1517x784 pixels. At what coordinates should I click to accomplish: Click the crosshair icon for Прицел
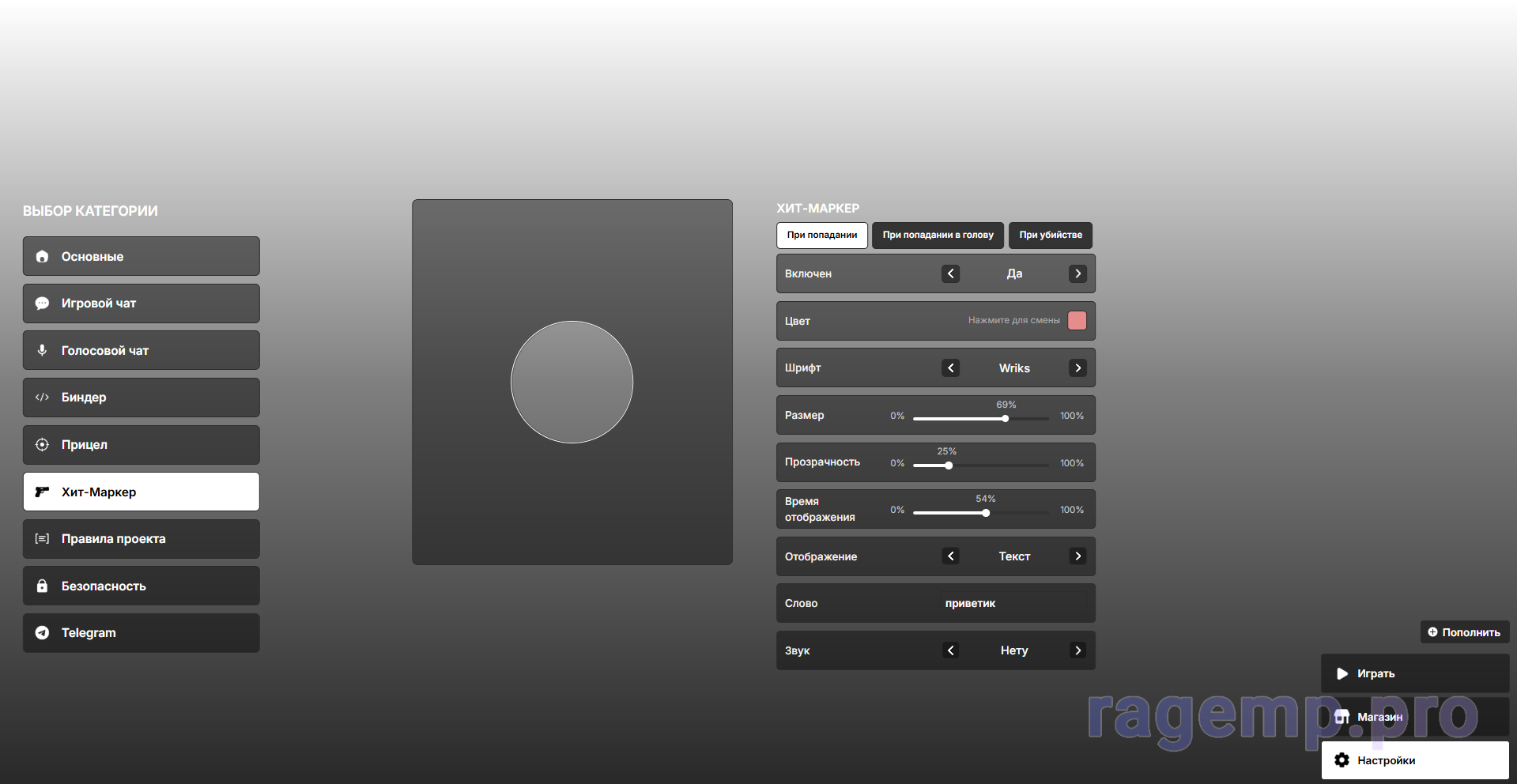tap(43, 445)
